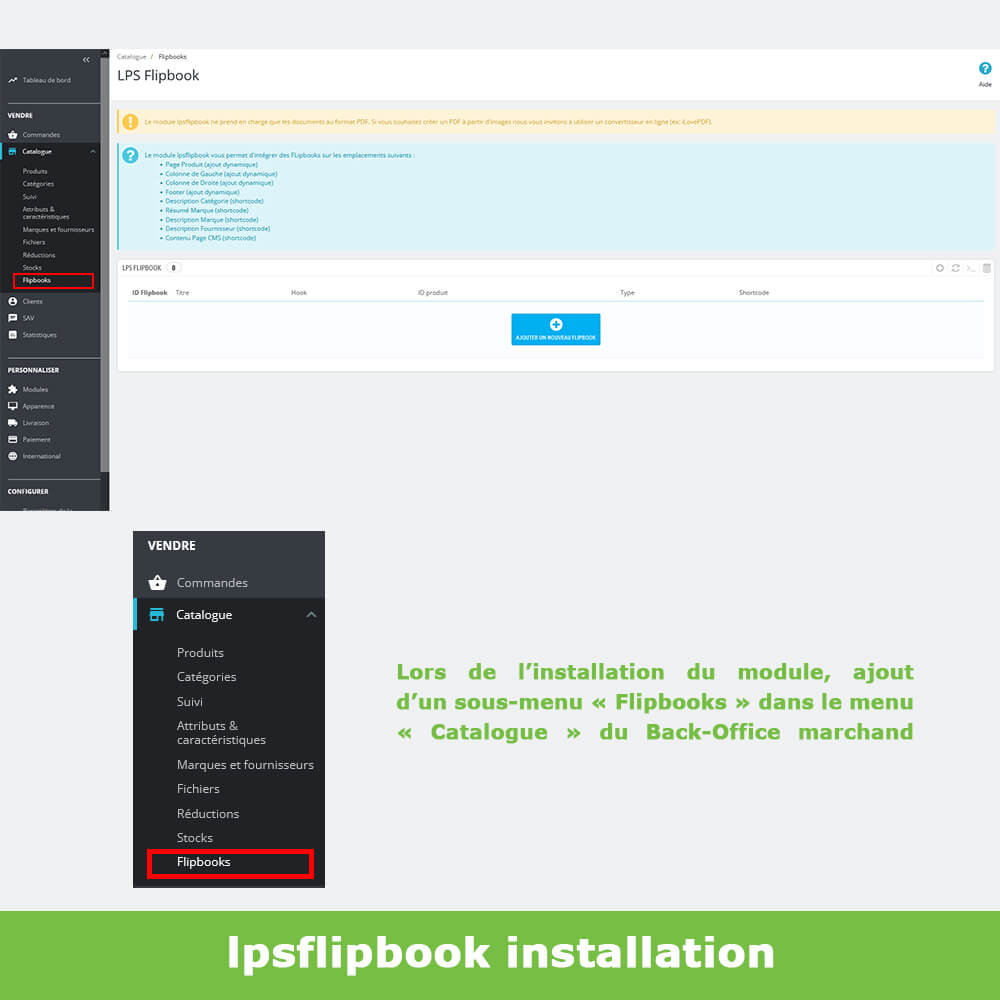Click the Tableau de bord chart icon
Screen dimensions: 1000x1000
(12, 80)
